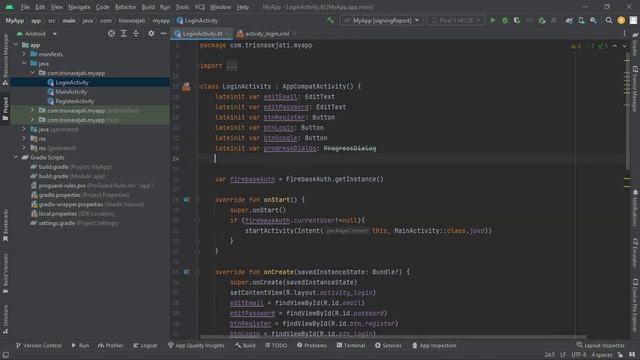The height and width of the screenshot is (360, 640).
Task: Click the Android Studio logo icon
Action: [x=9, y=7]
